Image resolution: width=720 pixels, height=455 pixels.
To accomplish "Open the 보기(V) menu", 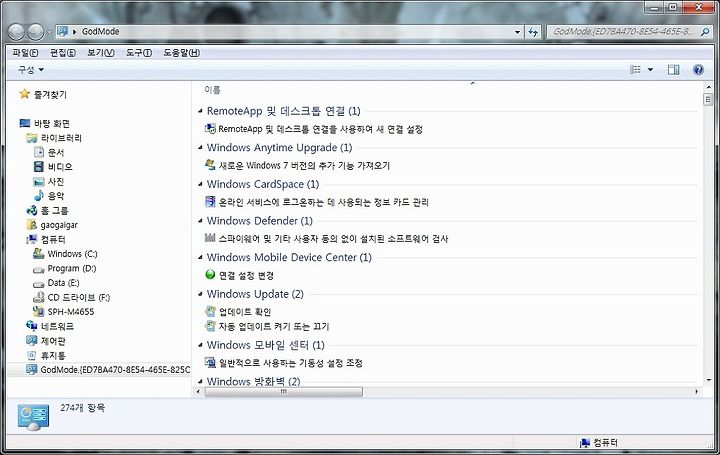I will 101,53.
